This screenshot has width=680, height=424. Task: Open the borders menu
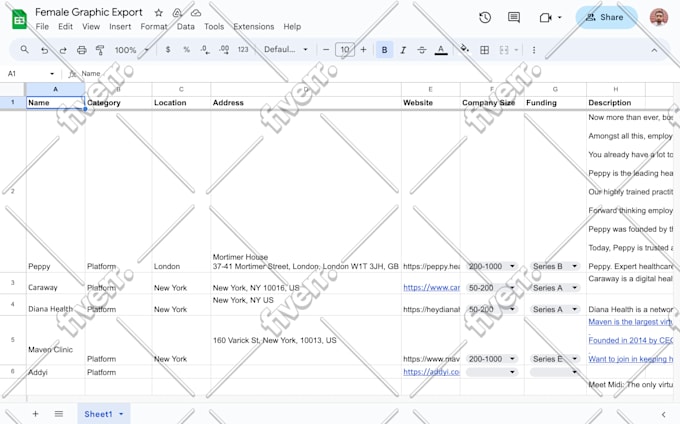coord(484,50)
